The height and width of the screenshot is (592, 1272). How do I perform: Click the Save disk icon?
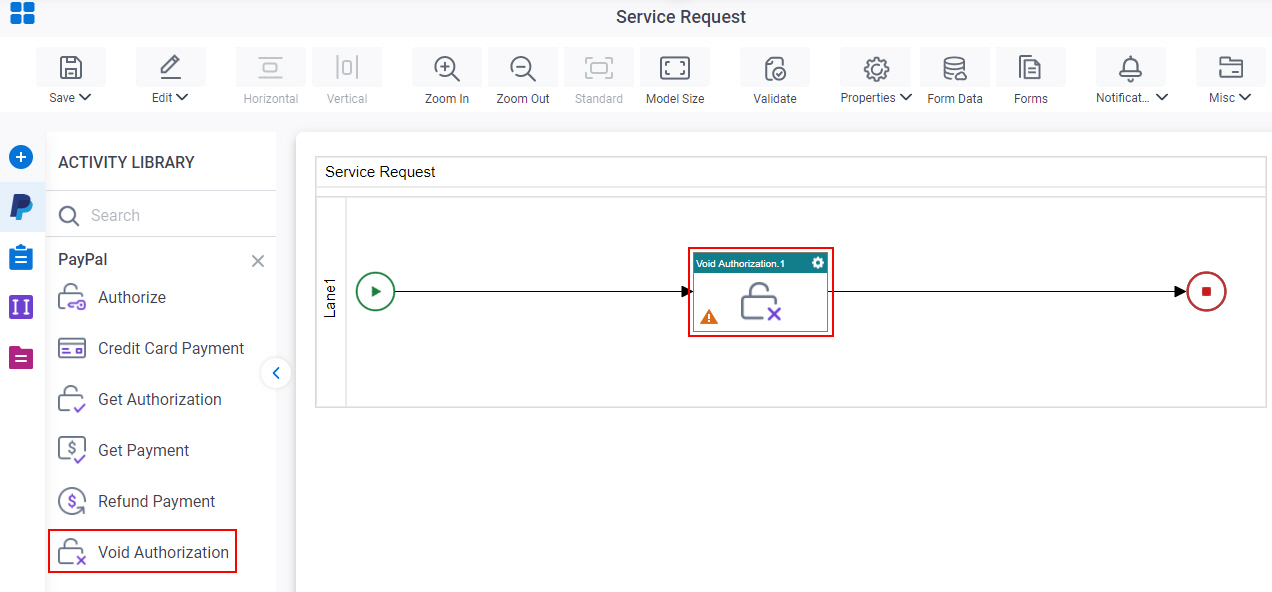tap(71, 68)
